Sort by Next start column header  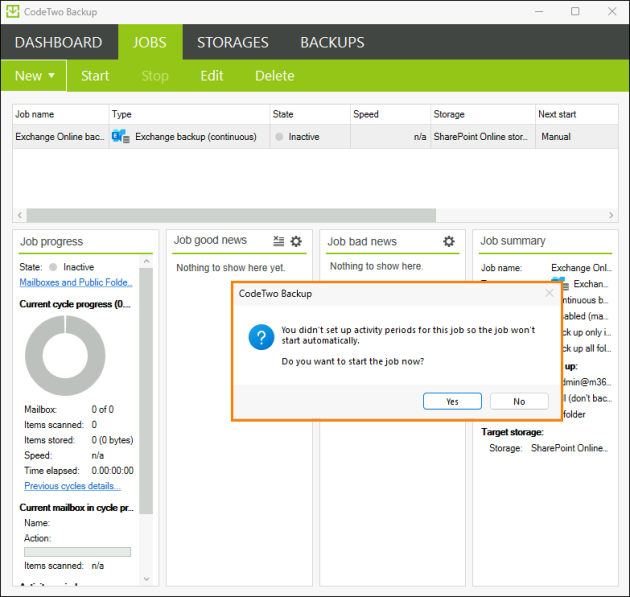[x=577, y=114]
